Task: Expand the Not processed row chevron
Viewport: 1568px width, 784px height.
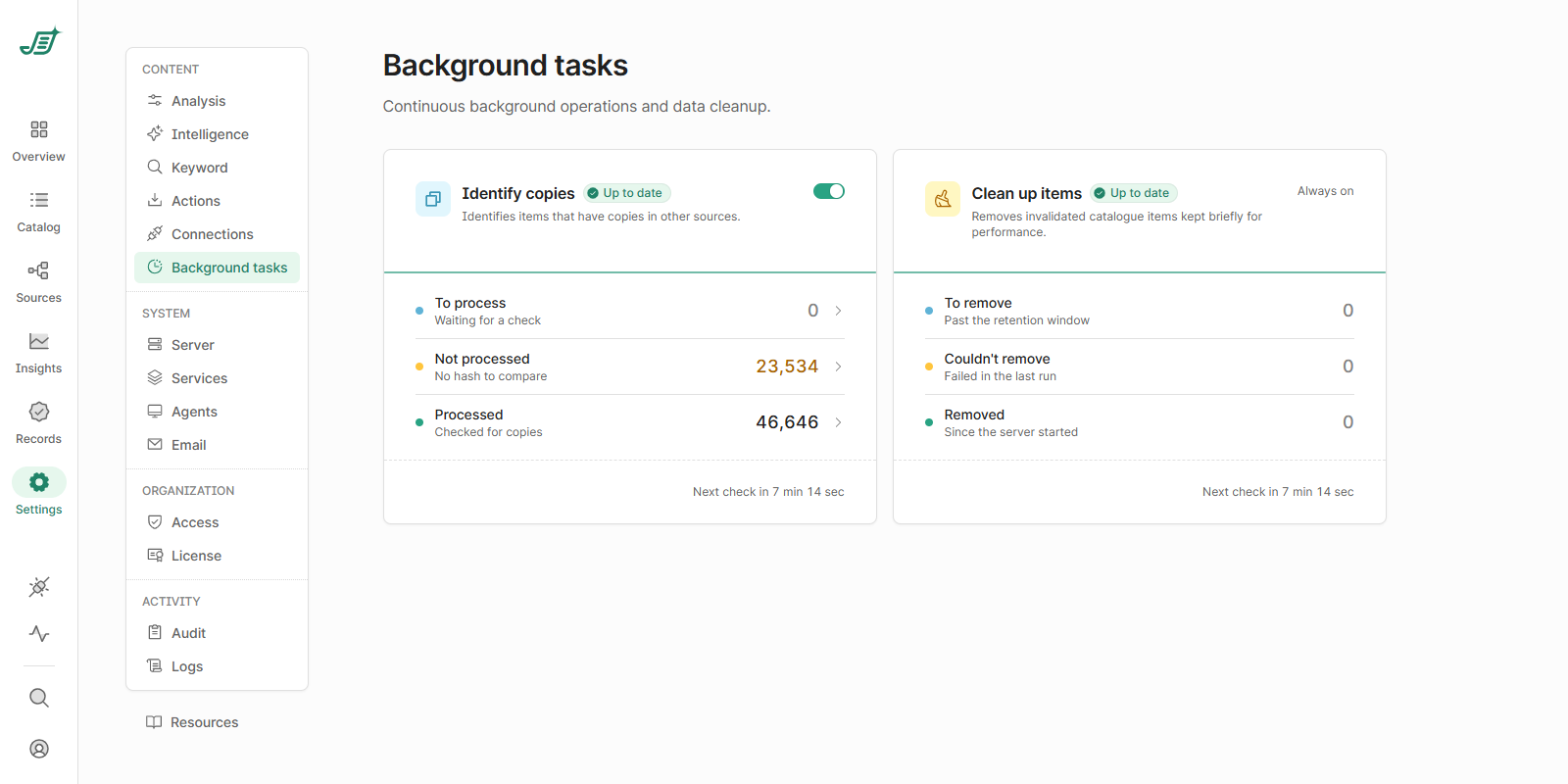Action: [x=839, y=367]
